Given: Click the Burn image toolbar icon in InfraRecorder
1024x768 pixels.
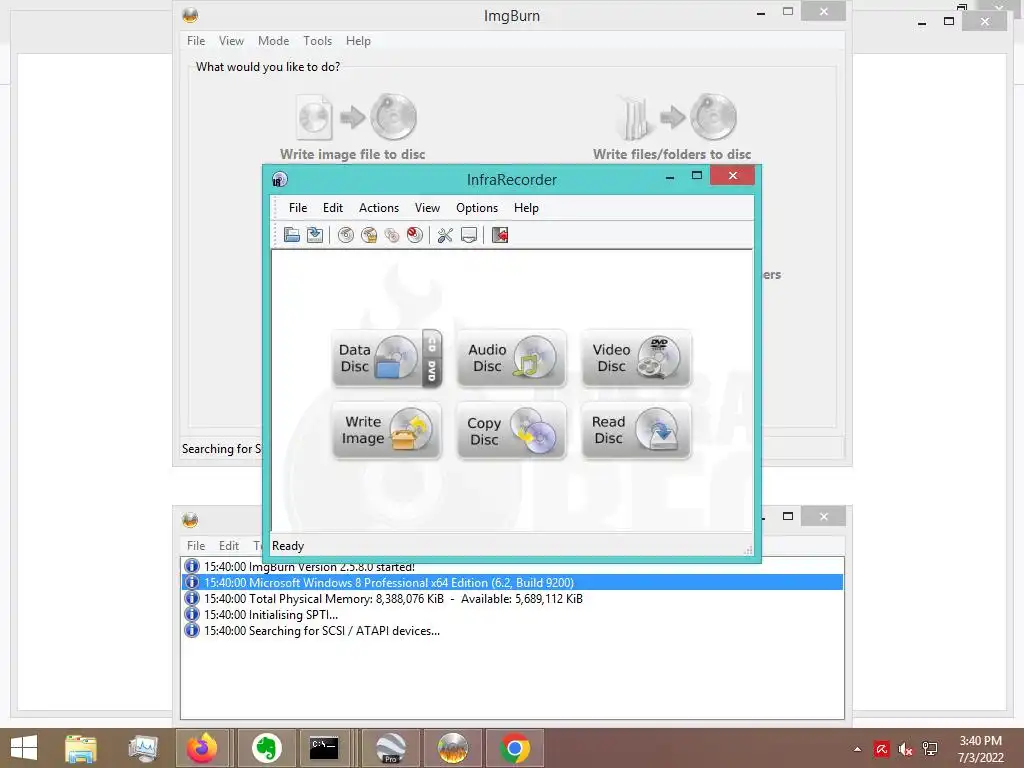Looking at the screenshot, I should 369,235.
